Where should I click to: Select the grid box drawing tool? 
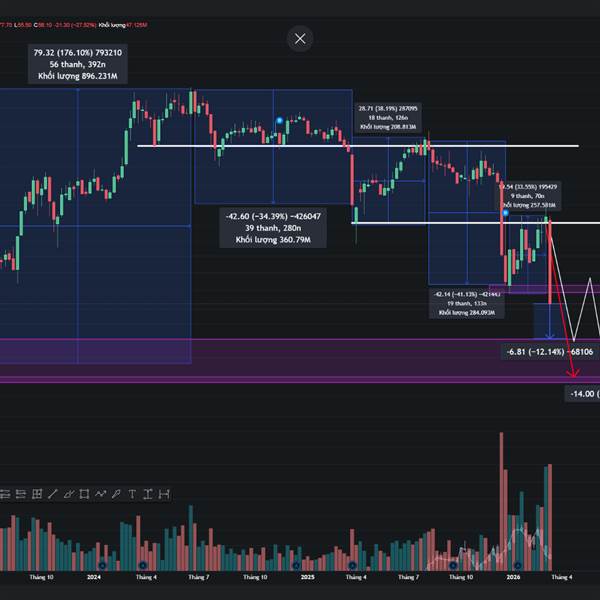[x=37, y=494]
